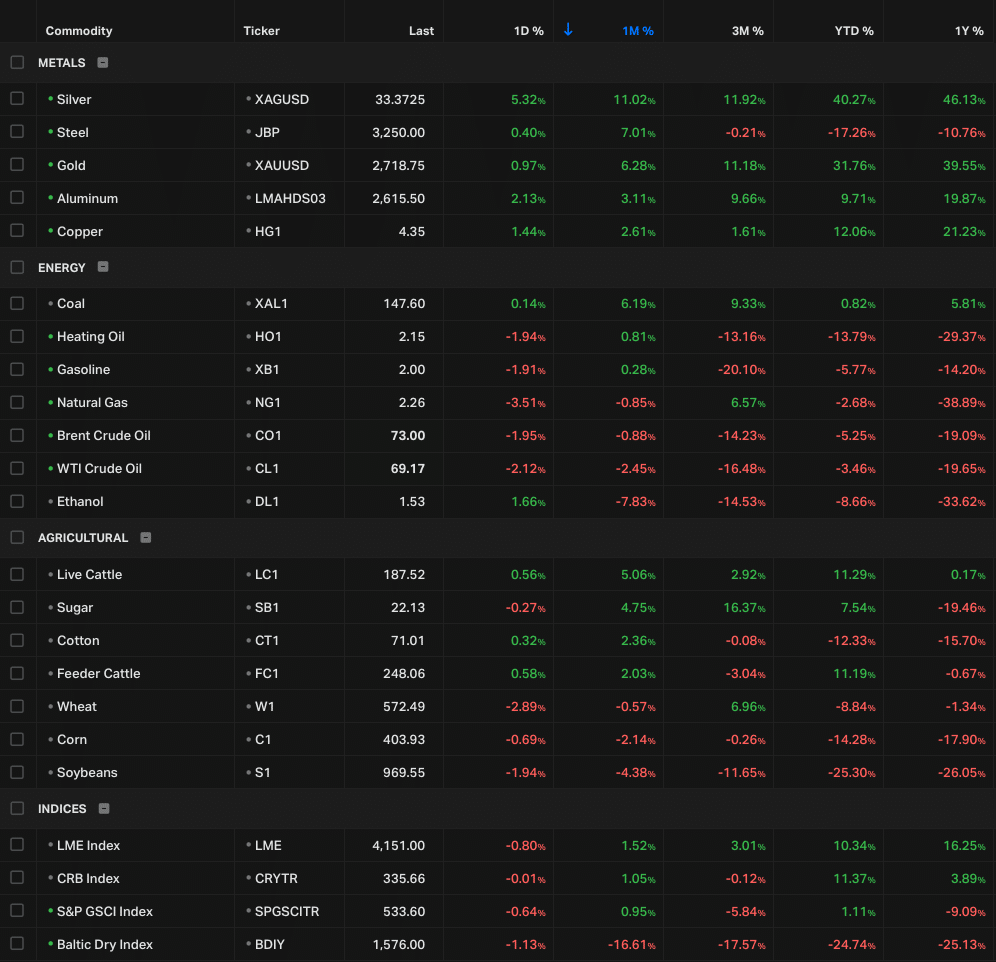996x962 pixels.
Task: Sort by the YTD % column header
Action: (854, 30)
